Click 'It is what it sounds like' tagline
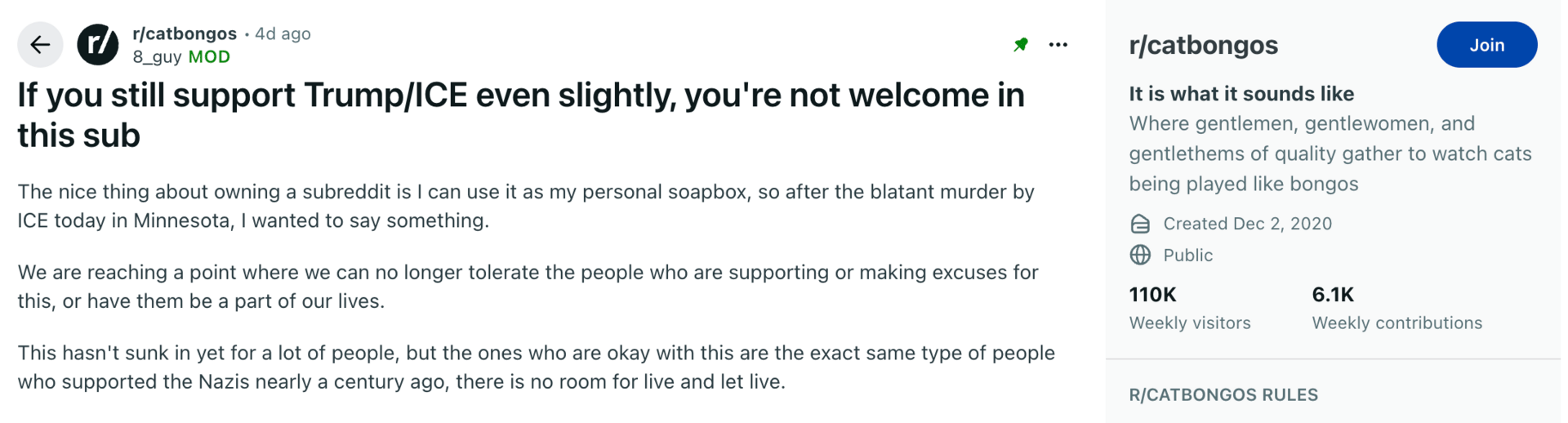The width and height of the screenshot is (1568, 423). click(x=1241, y=94)
